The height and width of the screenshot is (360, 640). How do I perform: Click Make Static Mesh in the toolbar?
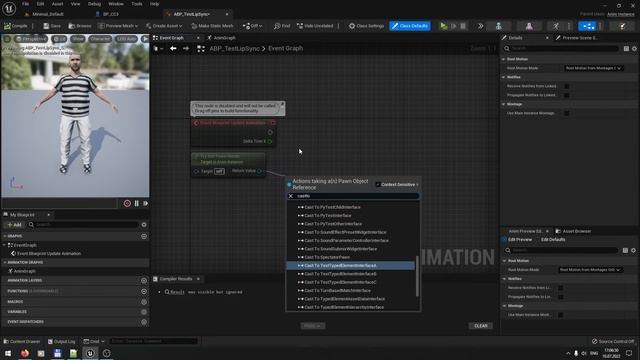212,26
